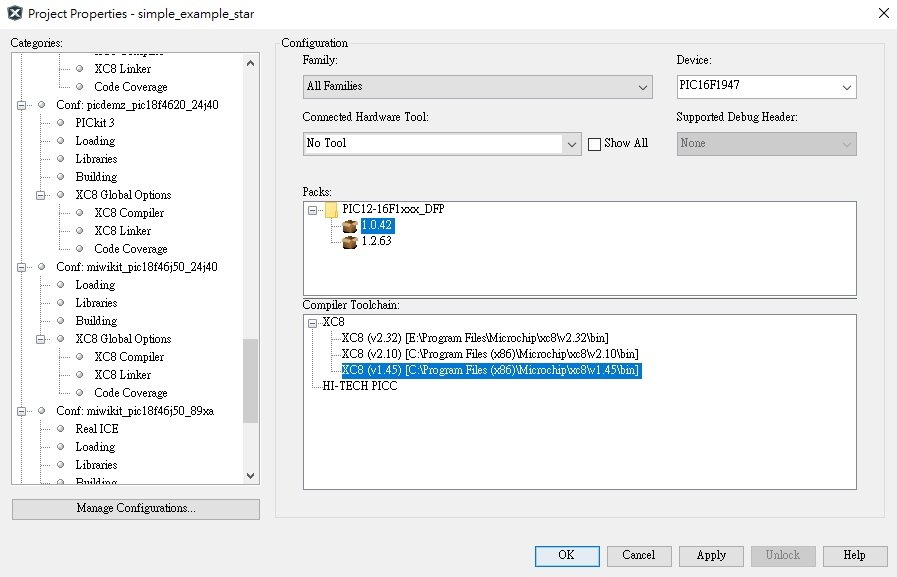
Task: Open Manage Configurations dialog
Action: tap(136, 509)
